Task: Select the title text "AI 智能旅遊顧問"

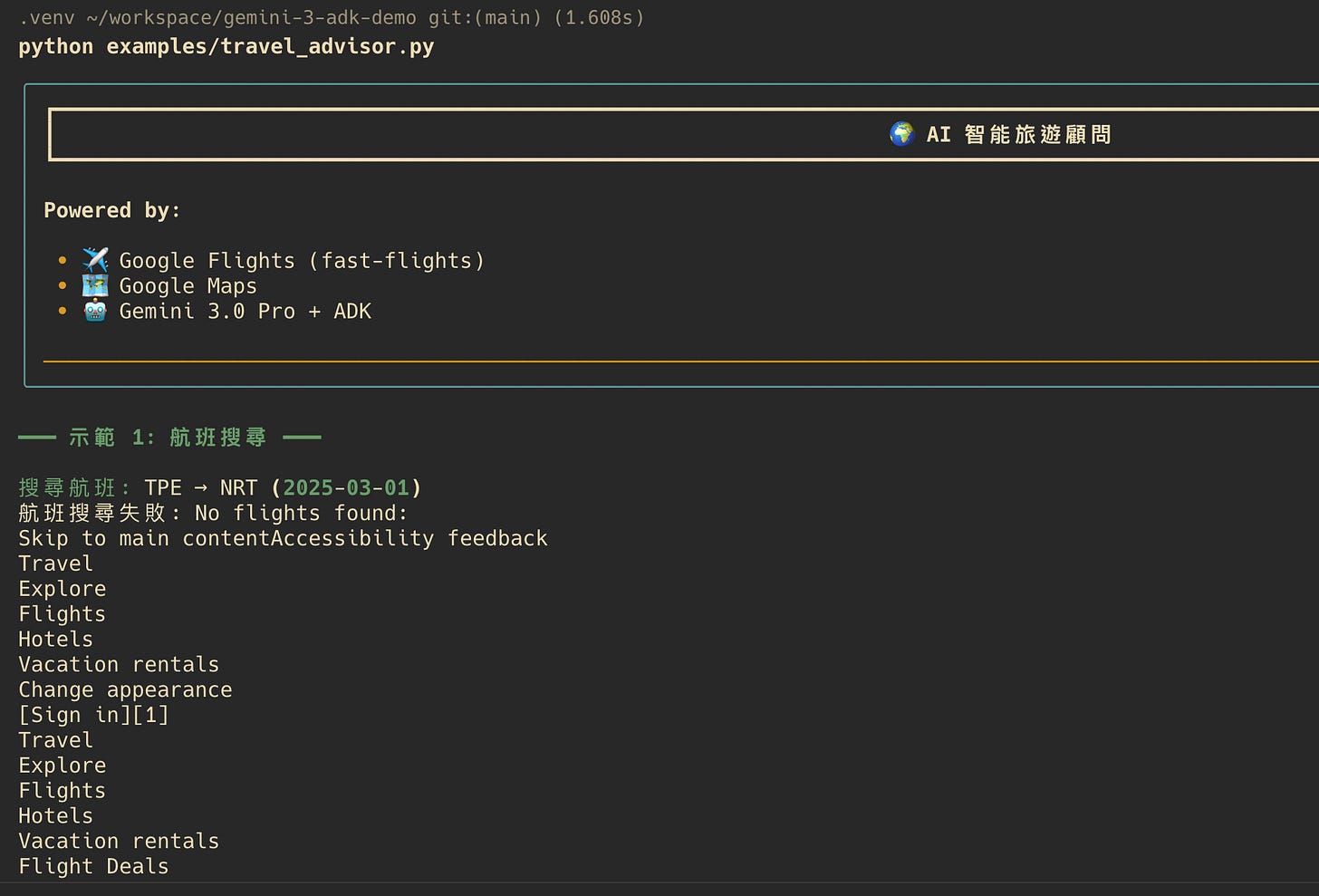Action: point(1018,134)
